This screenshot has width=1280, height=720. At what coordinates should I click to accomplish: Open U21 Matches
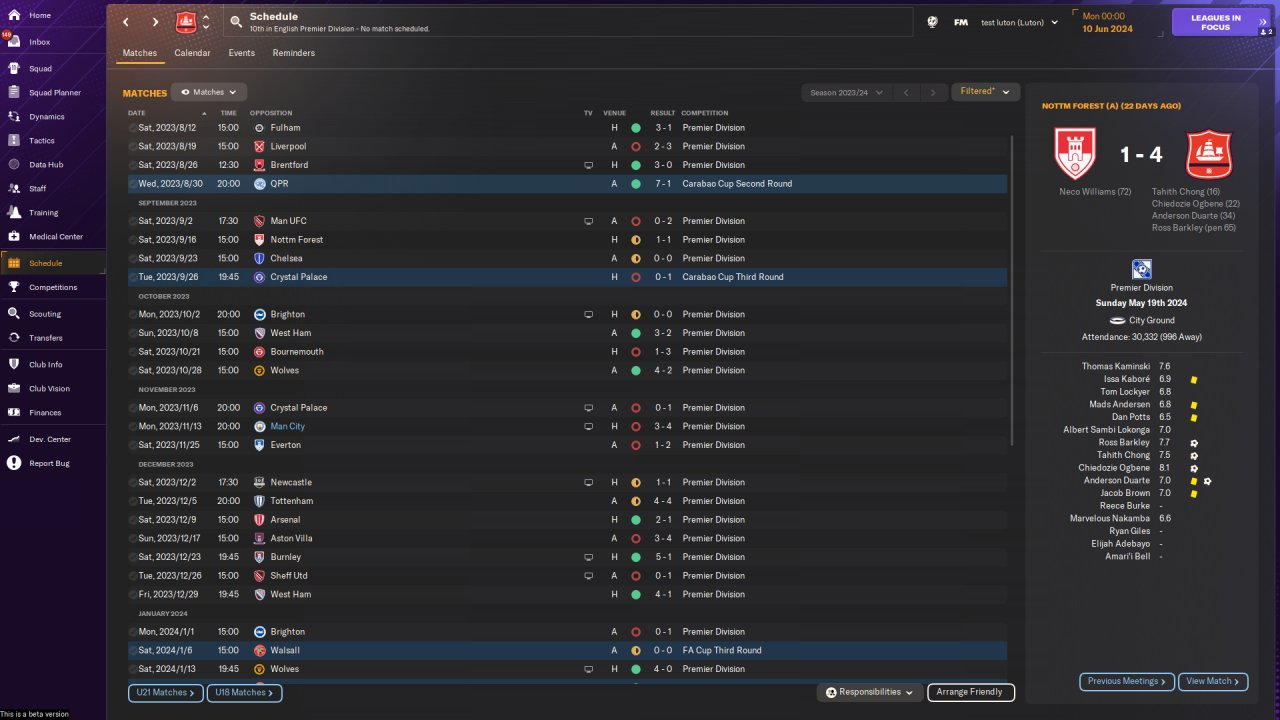point(165,692)
